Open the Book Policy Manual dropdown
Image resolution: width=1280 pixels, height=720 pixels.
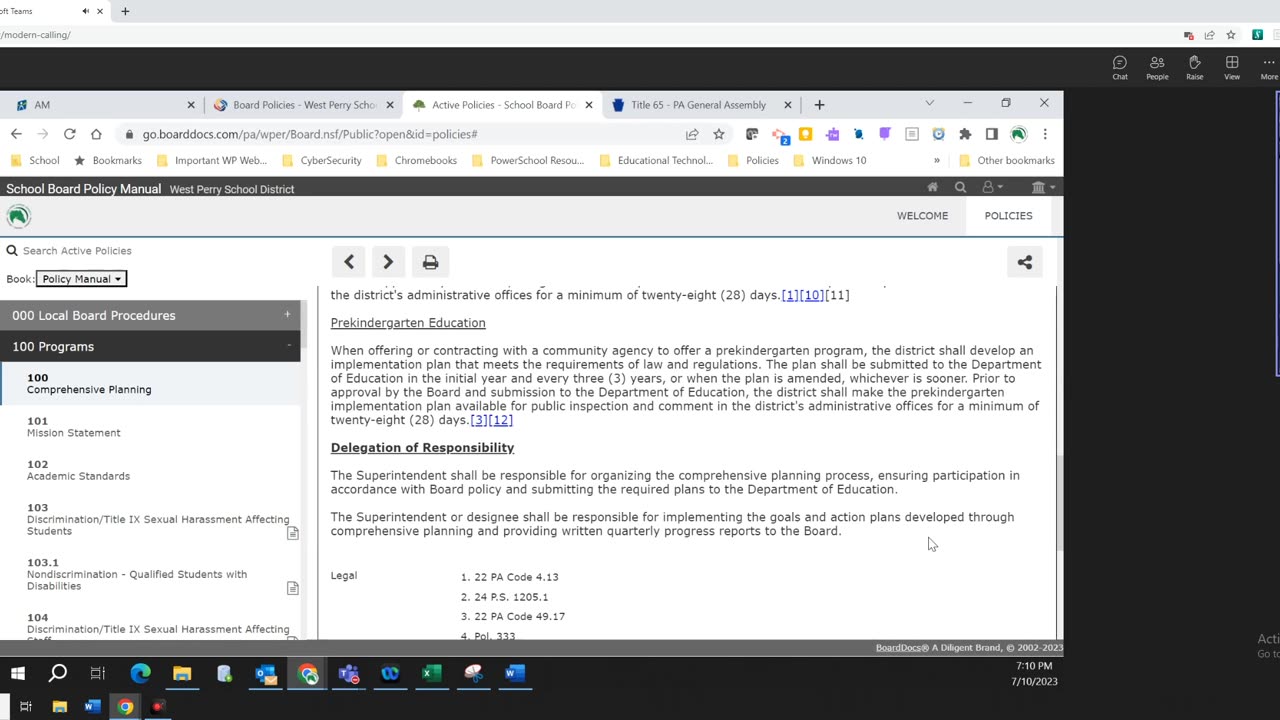pos(82,279)
